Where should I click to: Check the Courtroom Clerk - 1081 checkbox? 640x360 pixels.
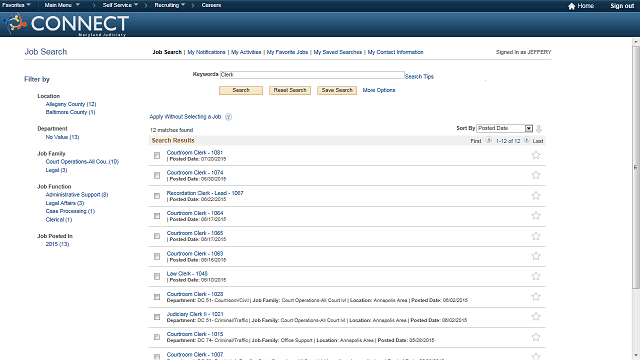coord(157,156)
